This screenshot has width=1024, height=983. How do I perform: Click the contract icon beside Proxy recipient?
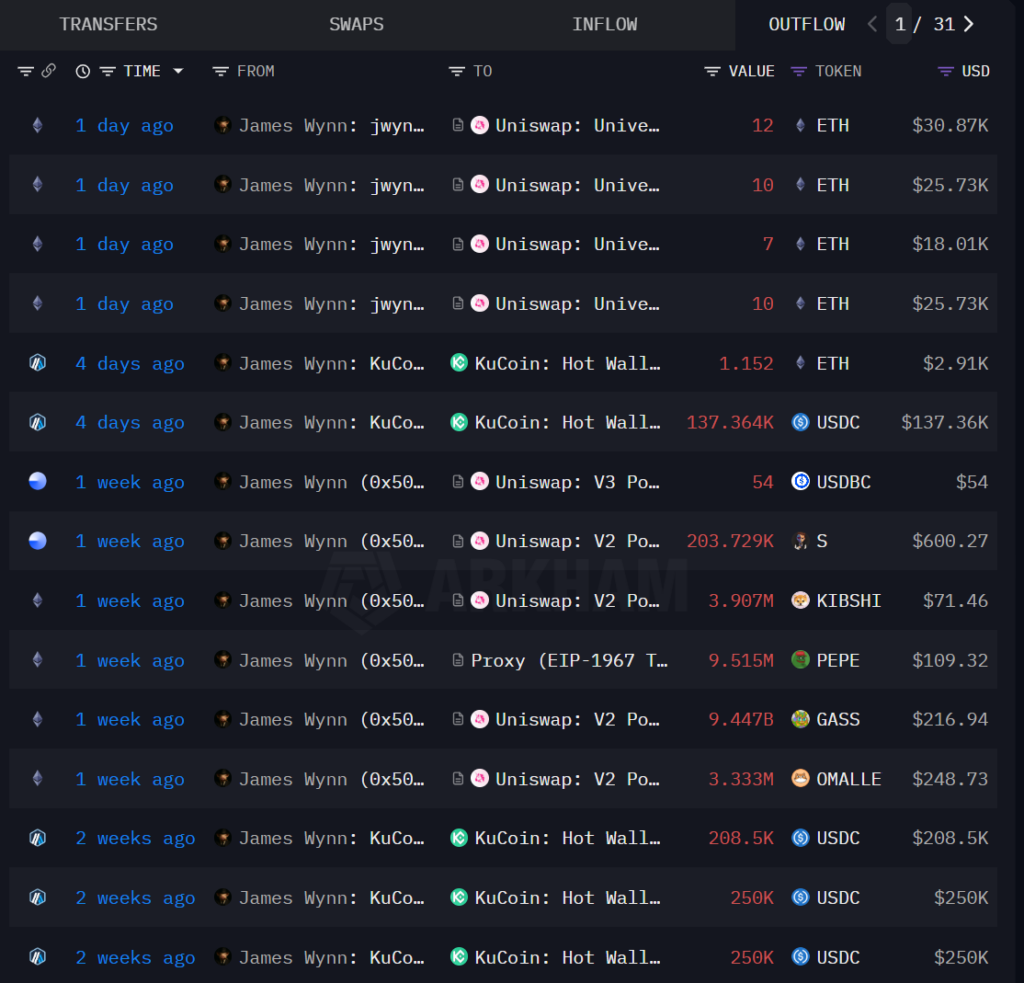458,660
